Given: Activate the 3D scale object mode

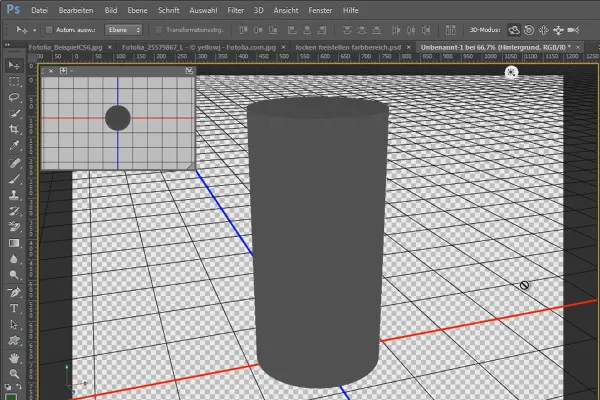Looking at the screenshot, I should (x=573, y=30).
